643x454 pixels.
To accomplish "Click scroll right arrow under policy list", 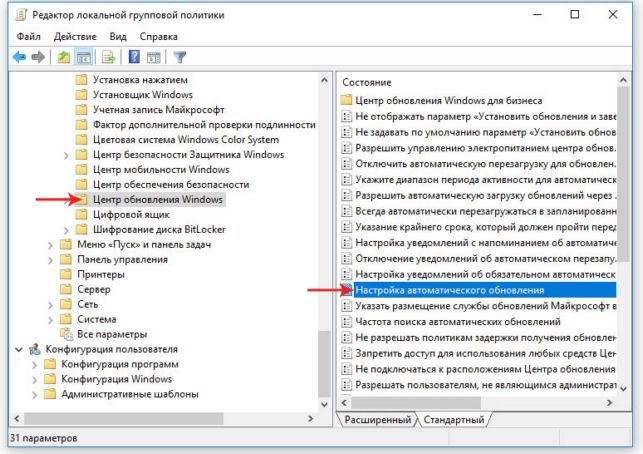I will click(609, 403).
